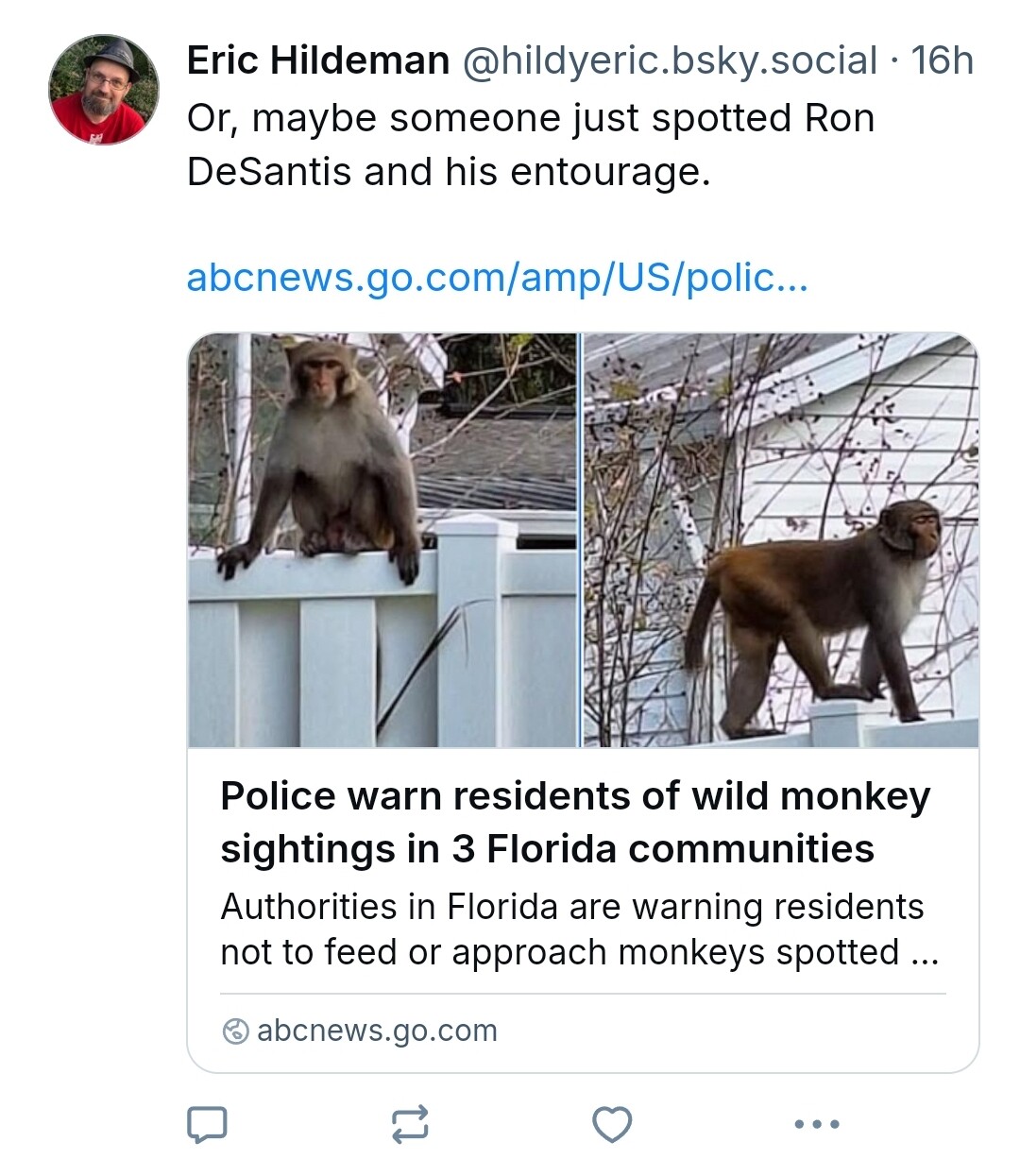
Task: Click the globe icon beside abcnews.go.com
Action: pyautogui.click(x=235, y=1031)
